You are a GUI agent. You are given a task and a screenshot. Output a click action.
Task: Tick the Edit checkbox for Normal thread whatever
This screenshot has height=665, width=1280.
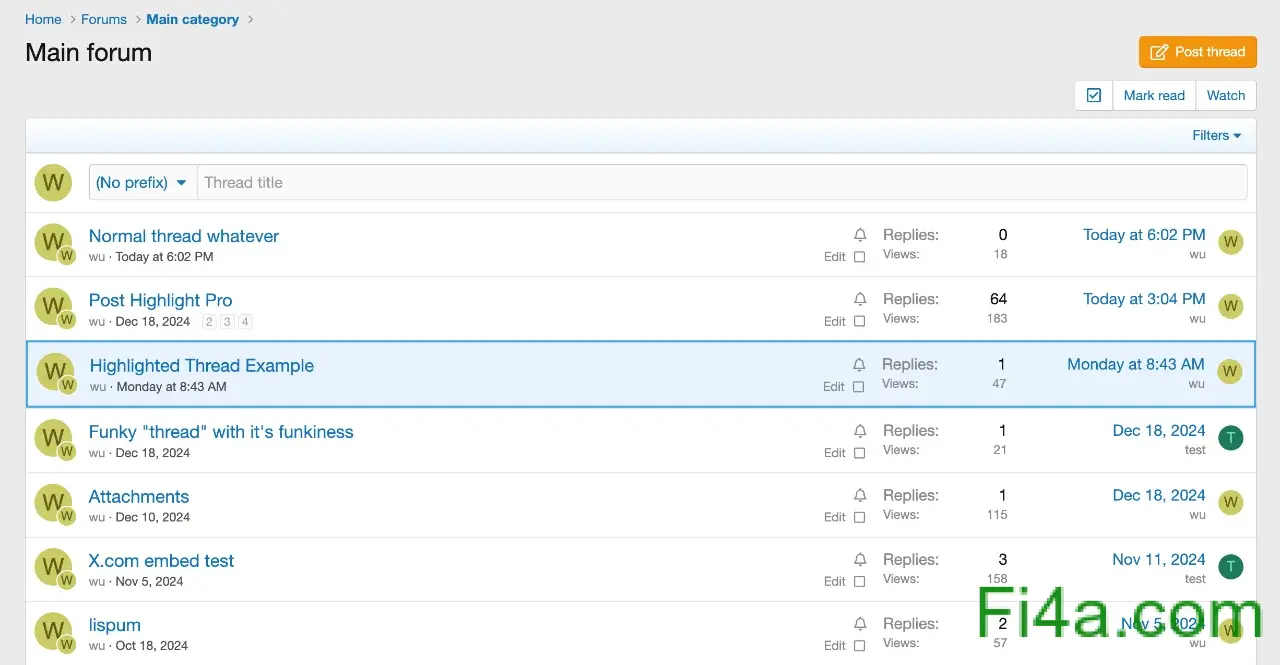click(859, 257)
